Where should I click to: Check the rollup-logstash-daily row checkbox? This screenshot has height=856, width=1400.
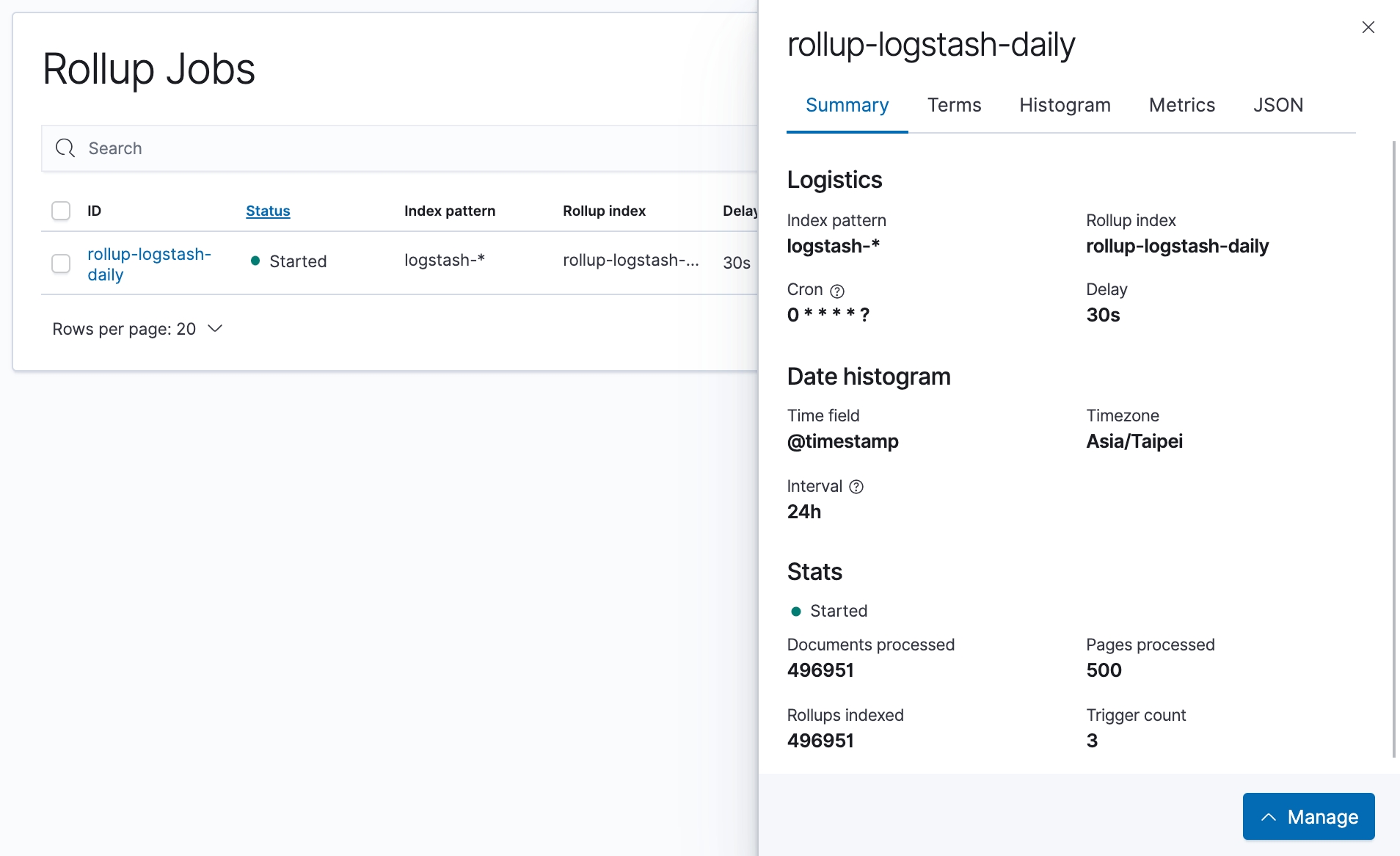point(61,264)
